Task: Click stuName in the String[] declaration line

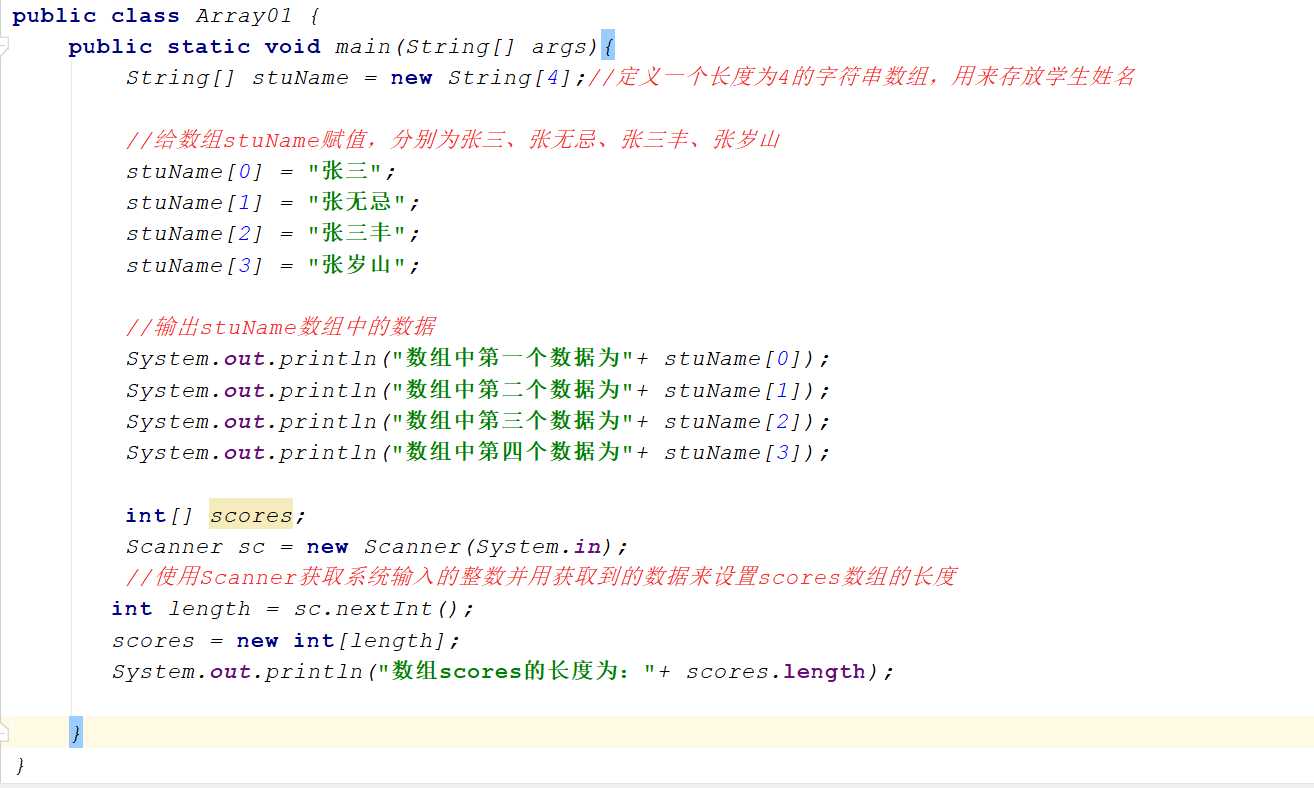Action: [x=300, y=78]
